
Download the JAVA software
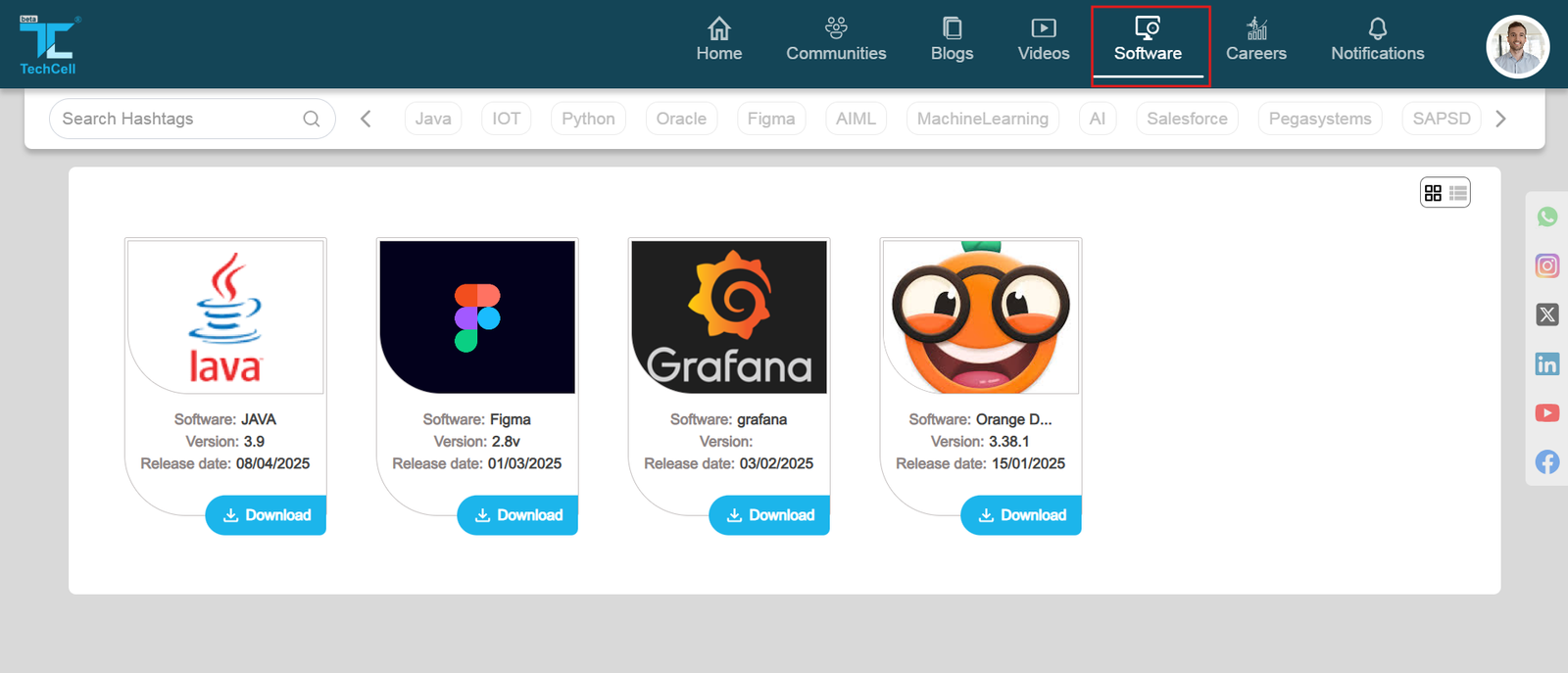click(267, 515)
